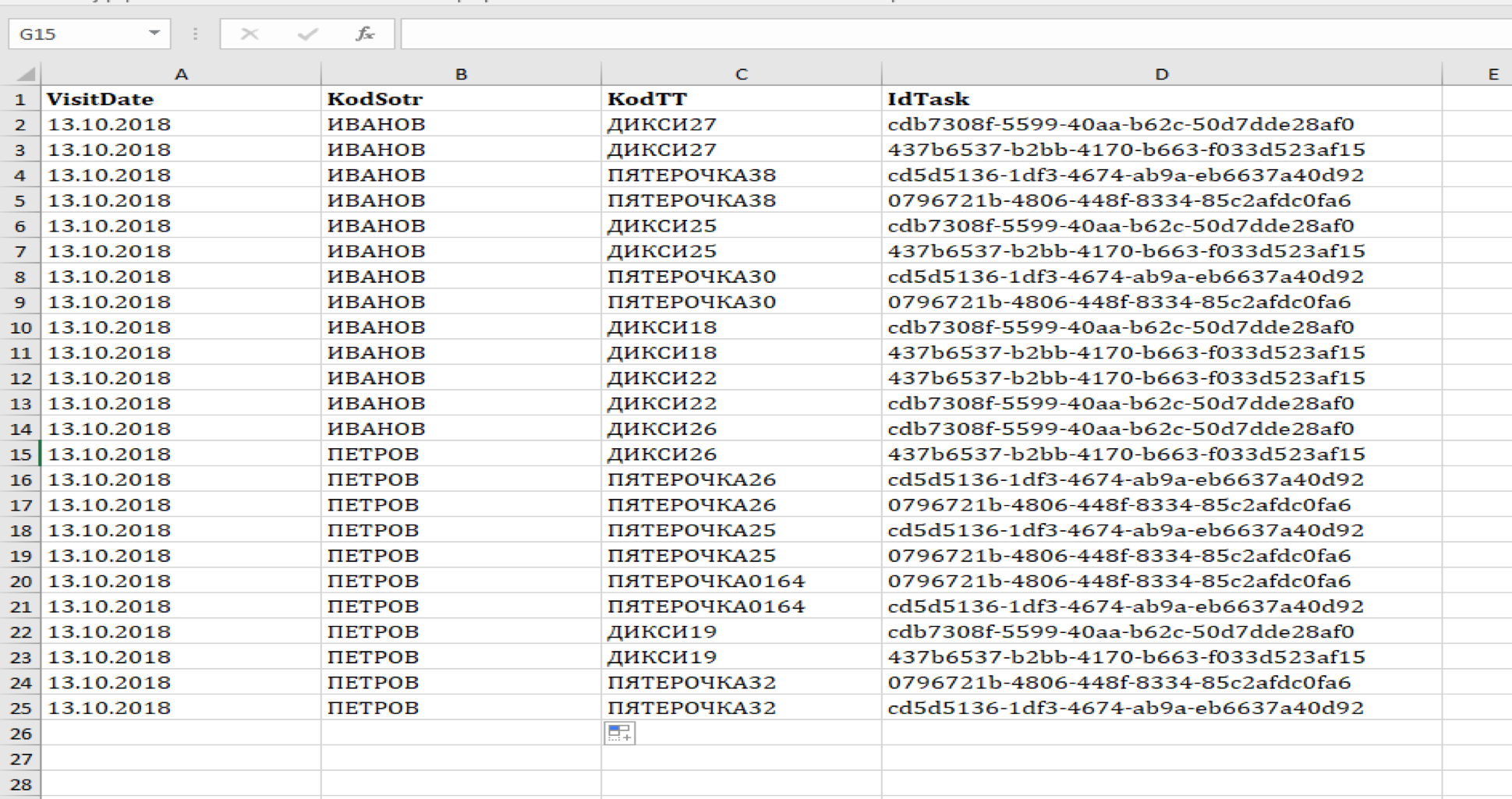Click the Cancel (X) formula bar icon
Image resolution: width=1512 pixels, height=799 pixels.
pos(250,34)
